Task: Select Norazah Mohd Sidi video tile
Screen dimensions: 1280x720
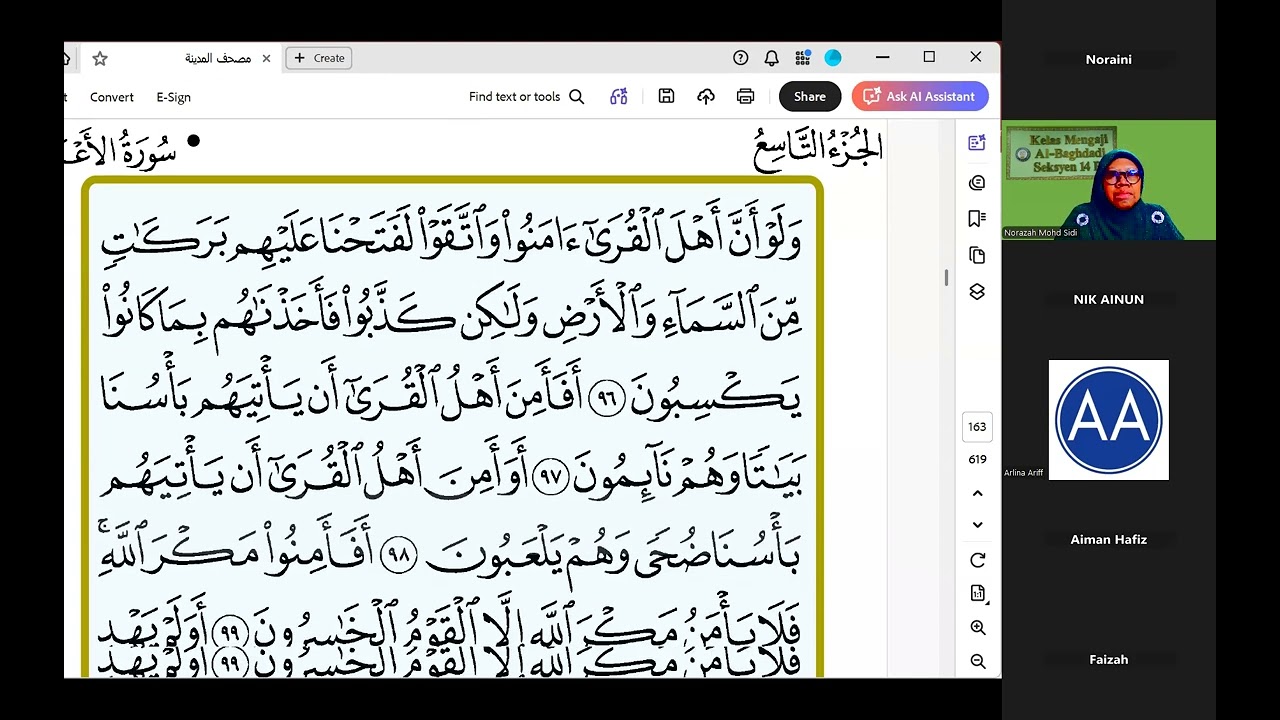Action: click(1108, 180)
